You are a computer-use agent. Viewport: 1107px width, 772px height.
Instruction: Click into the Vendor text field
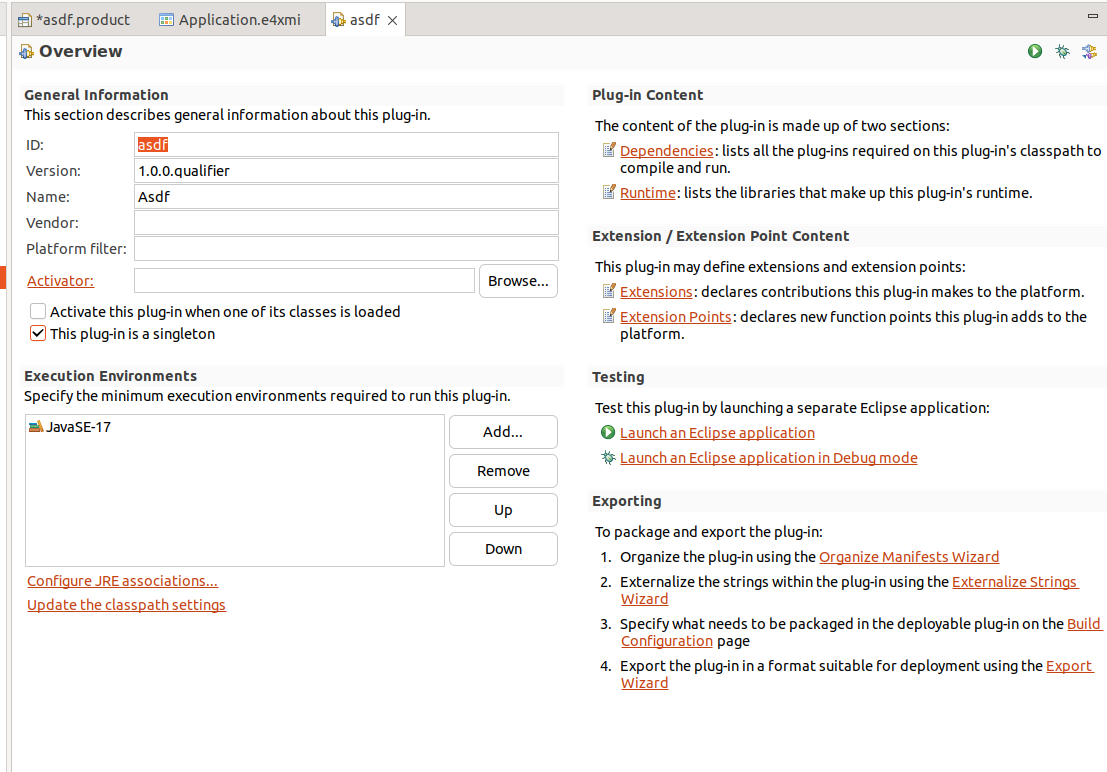click(x=346, y=223)
